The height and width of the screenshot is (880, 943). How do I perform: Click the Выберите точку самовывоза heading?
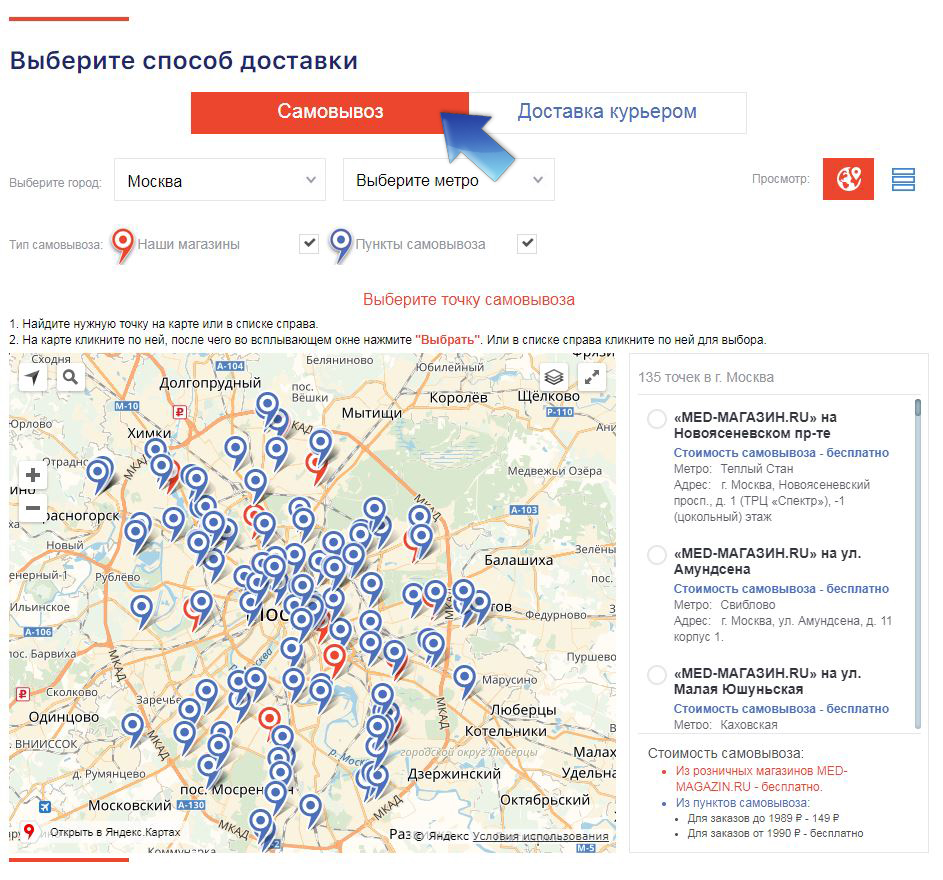(x=468, y=300)
